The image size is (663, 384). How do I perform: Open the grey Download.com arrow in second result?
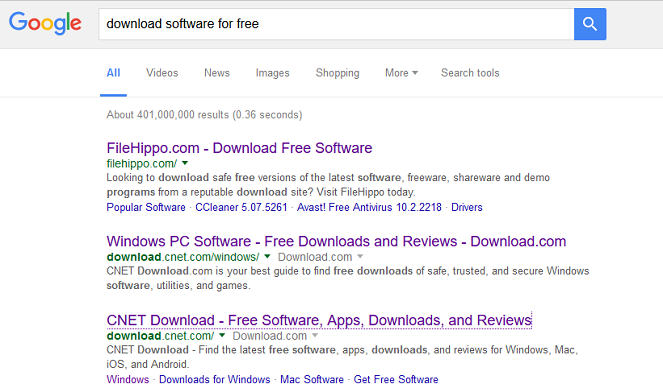click(360, 256)
